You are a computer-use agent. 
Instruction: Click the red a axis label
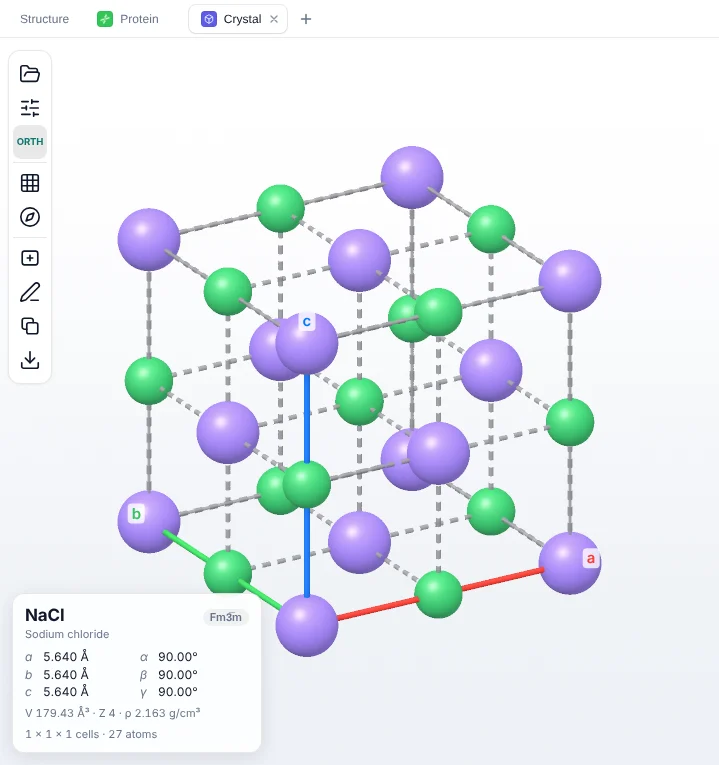591,558
